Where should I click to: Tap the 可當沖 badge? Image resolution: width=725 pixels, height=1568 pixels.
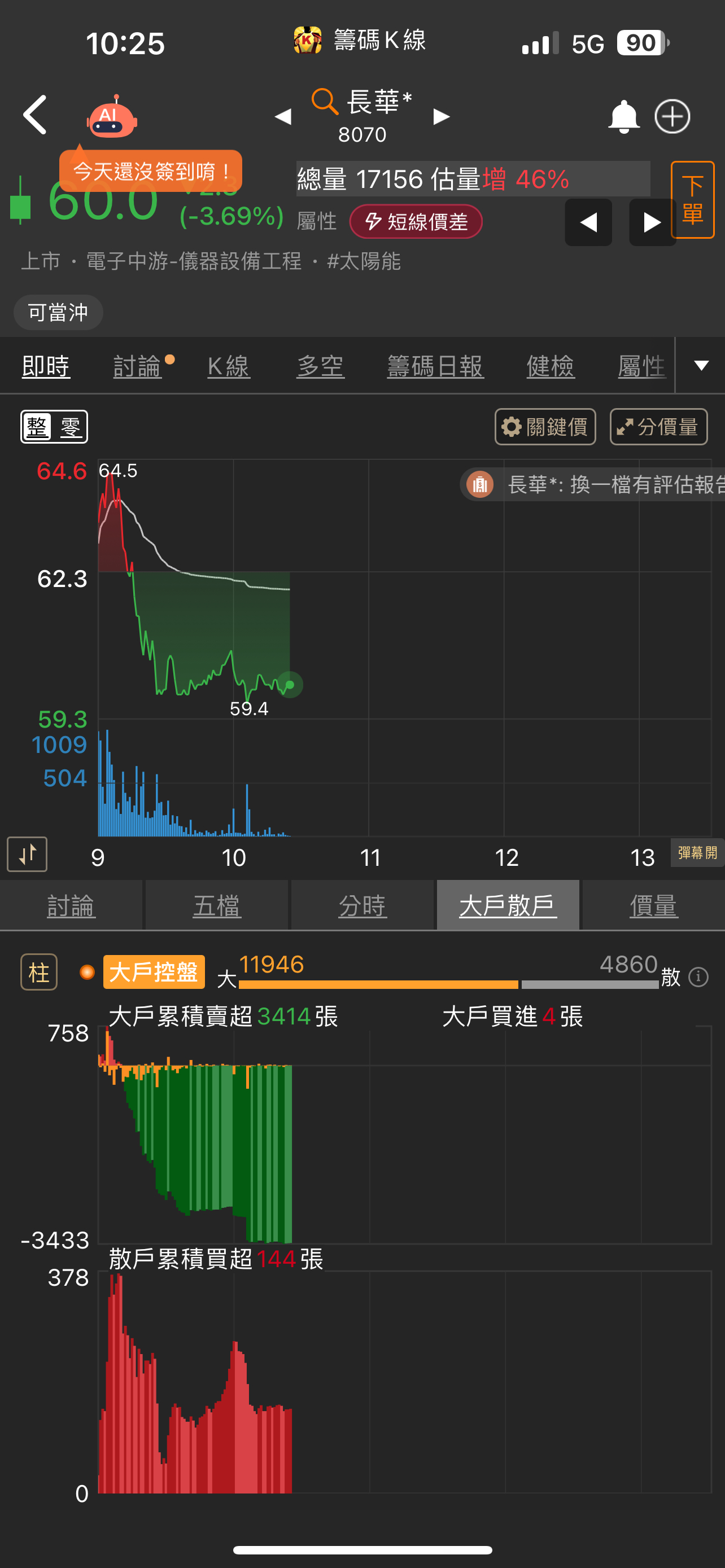coord(58,312)
